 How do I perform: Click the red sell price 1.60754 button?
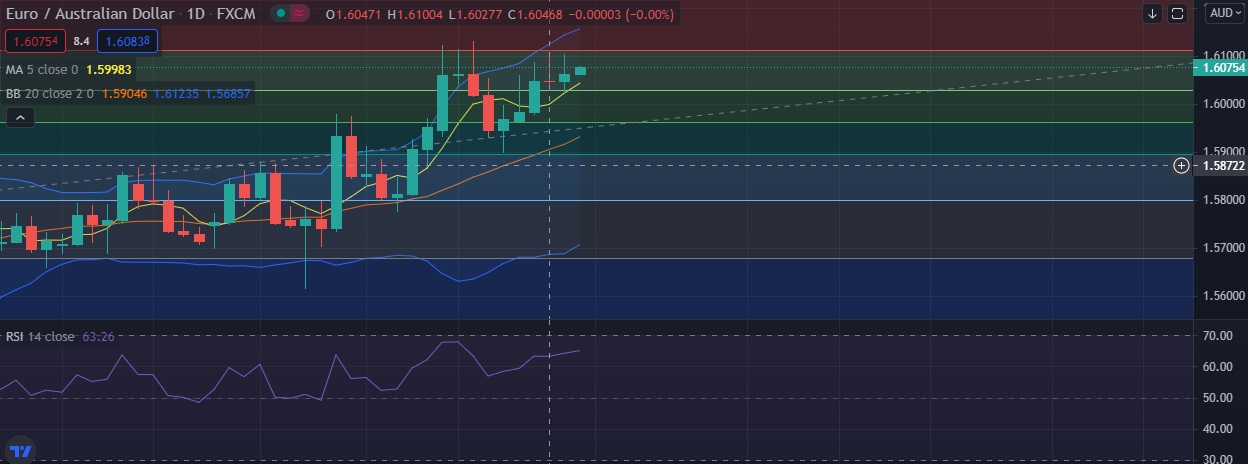(x=35, y=41)
